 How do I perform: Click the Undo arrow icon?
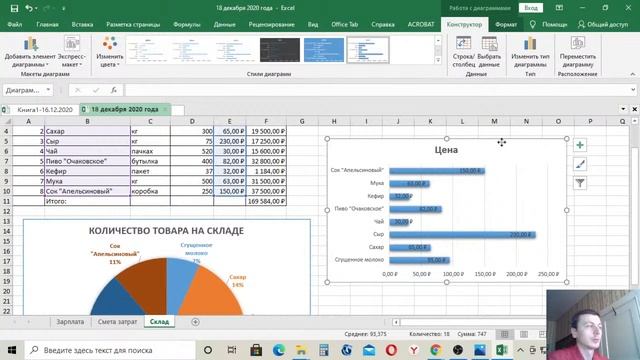[29, 8]
